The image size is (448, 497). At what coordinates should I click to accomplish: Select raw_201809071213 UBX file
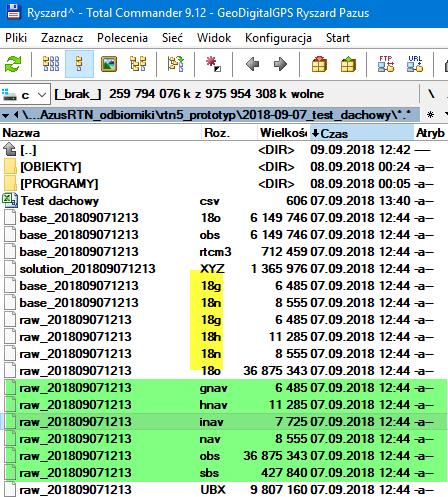coord(224,490)
